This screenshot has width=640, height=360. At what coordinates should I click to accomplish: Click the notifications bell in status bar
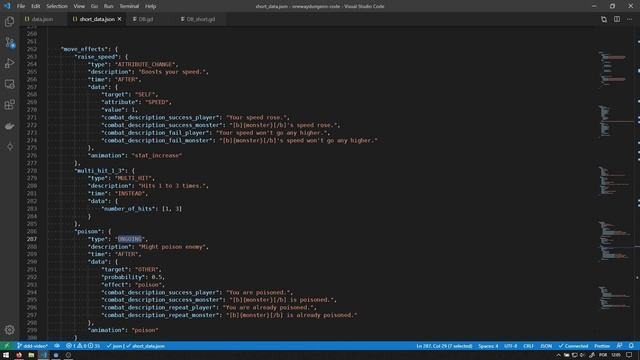click(x=631, y=346)
